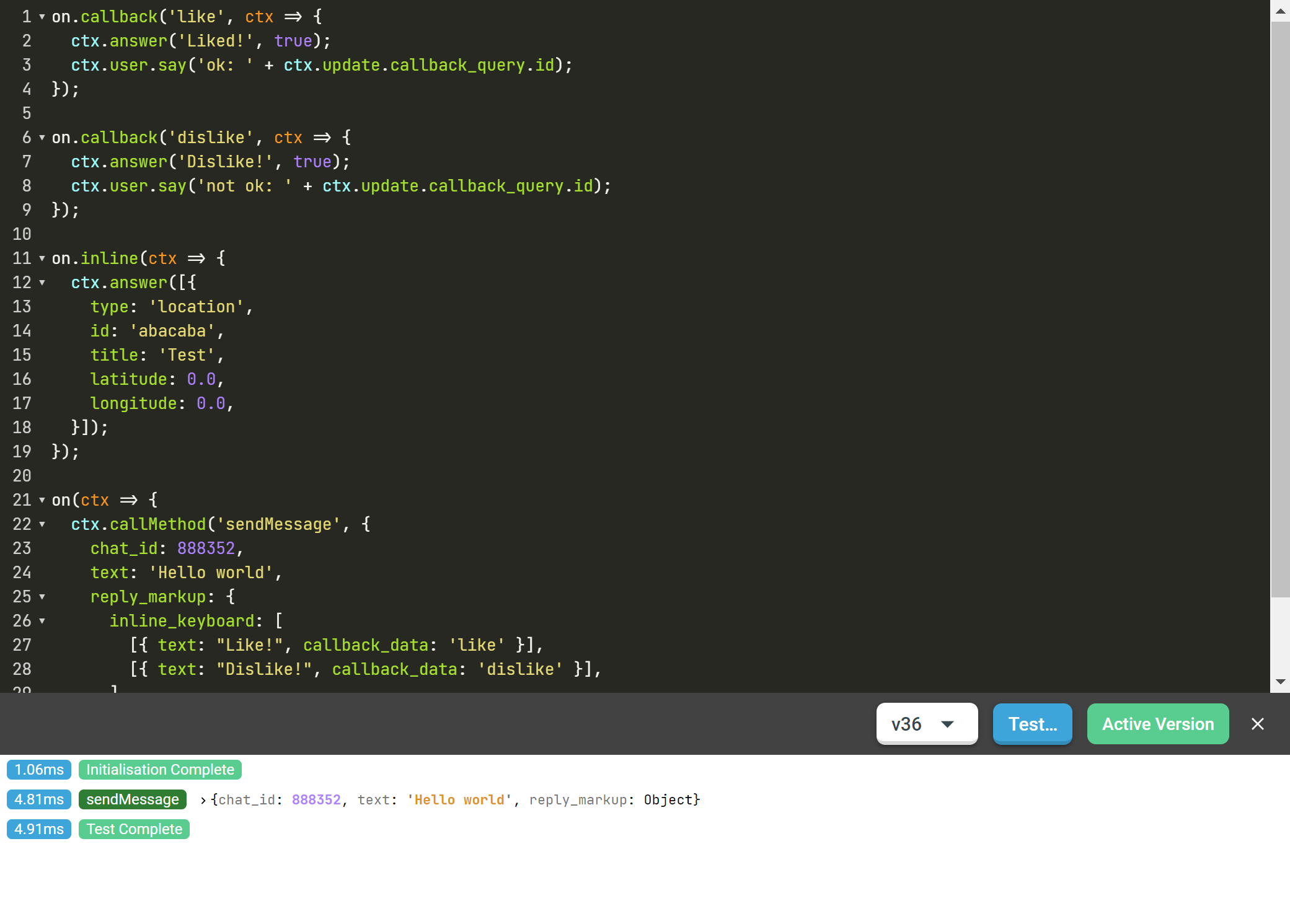
Task: Click the vertical scrollbar thumb in editor
Action: tap(1279, 310)
